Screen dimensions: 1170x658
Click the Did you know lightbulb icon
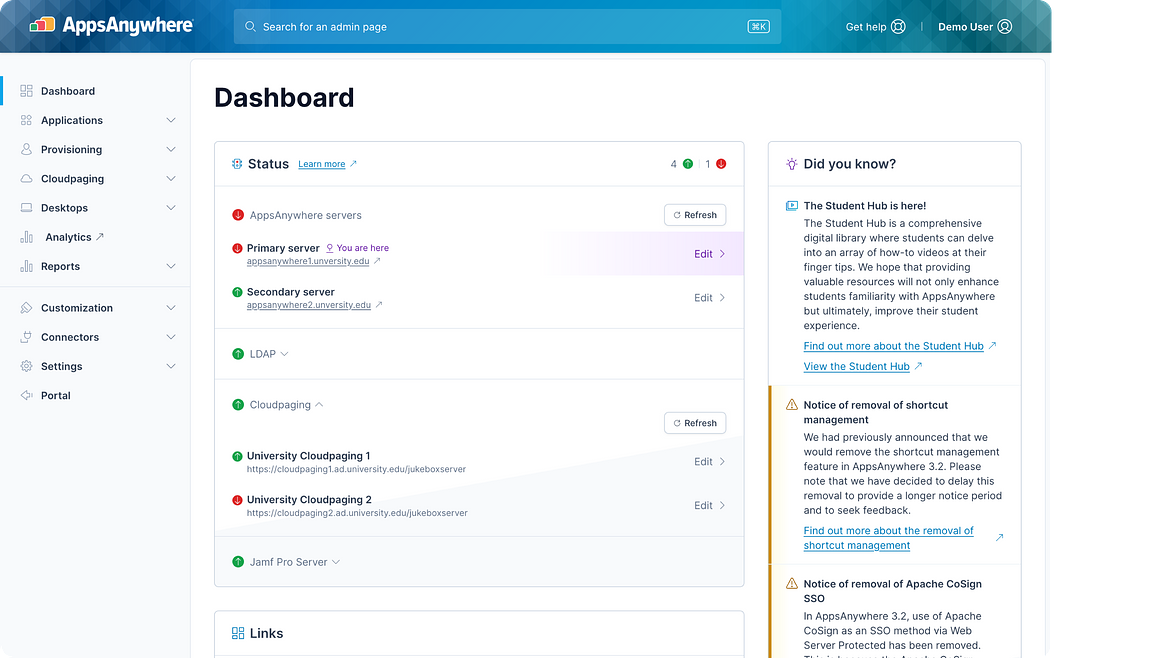[792, 164]
